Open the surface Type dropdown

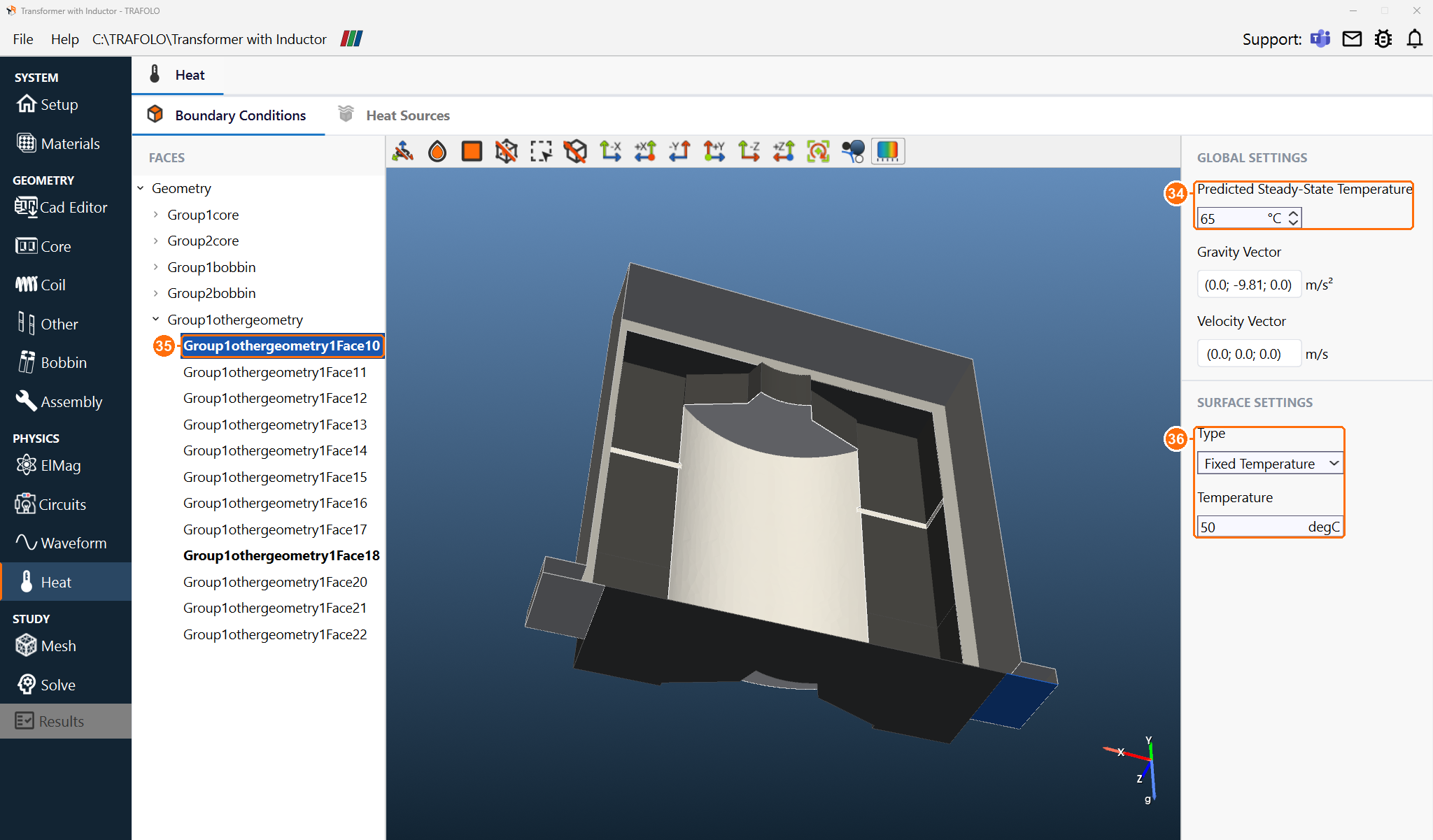1270,464
